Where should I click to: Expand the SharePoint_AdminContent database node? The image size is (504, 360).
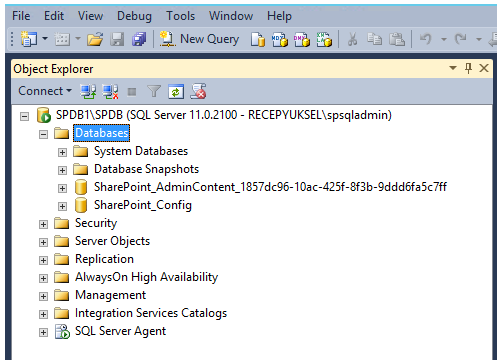(x=62, y=189)
